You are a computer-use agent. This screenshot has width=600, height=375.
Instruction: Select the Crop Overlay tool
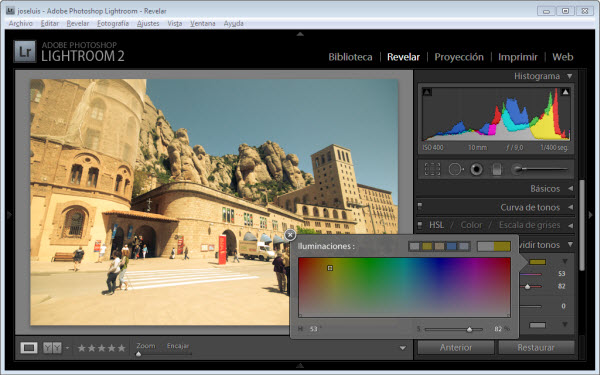pos(432,169)
